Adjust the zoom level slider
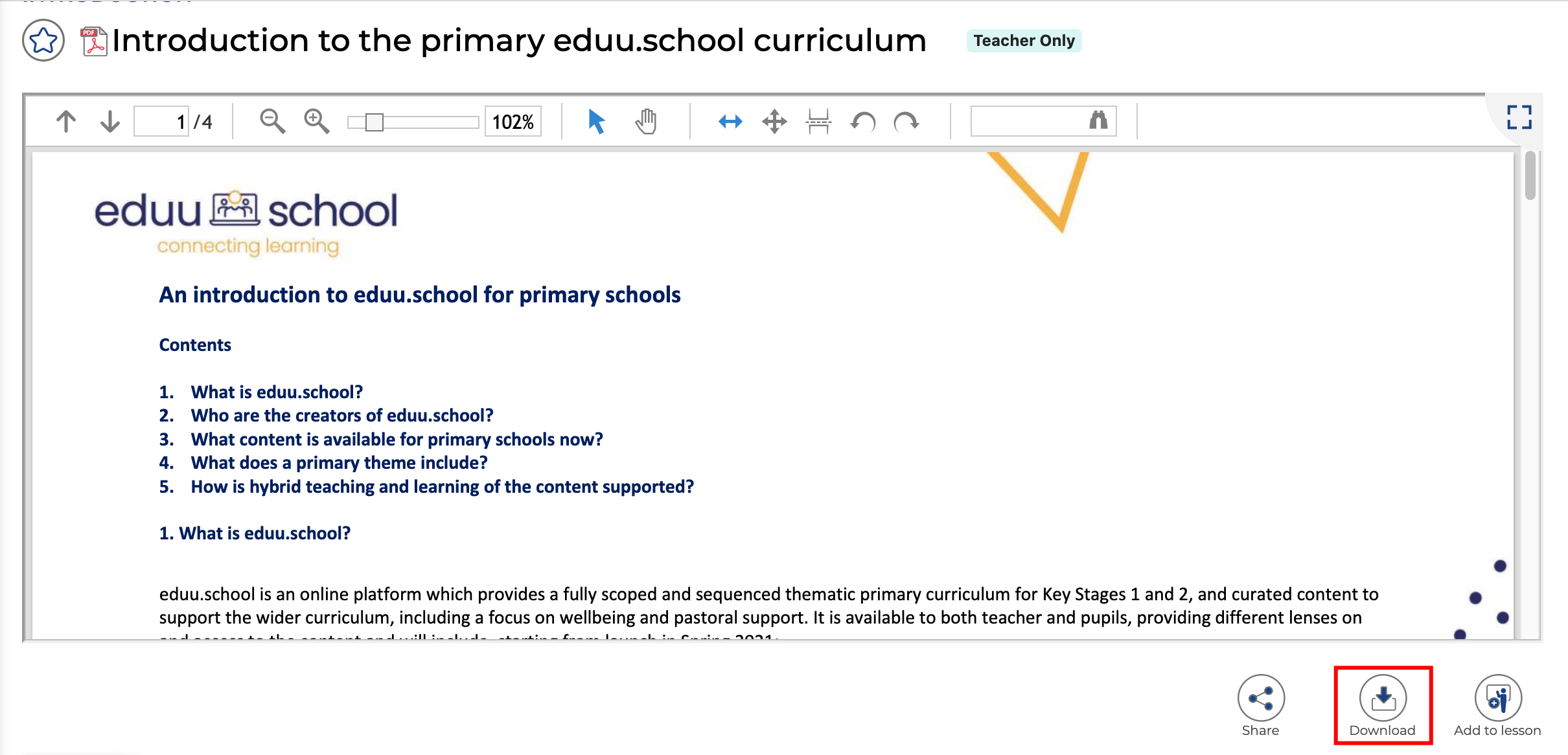The image size is (1568, 755). coord(375,122)
